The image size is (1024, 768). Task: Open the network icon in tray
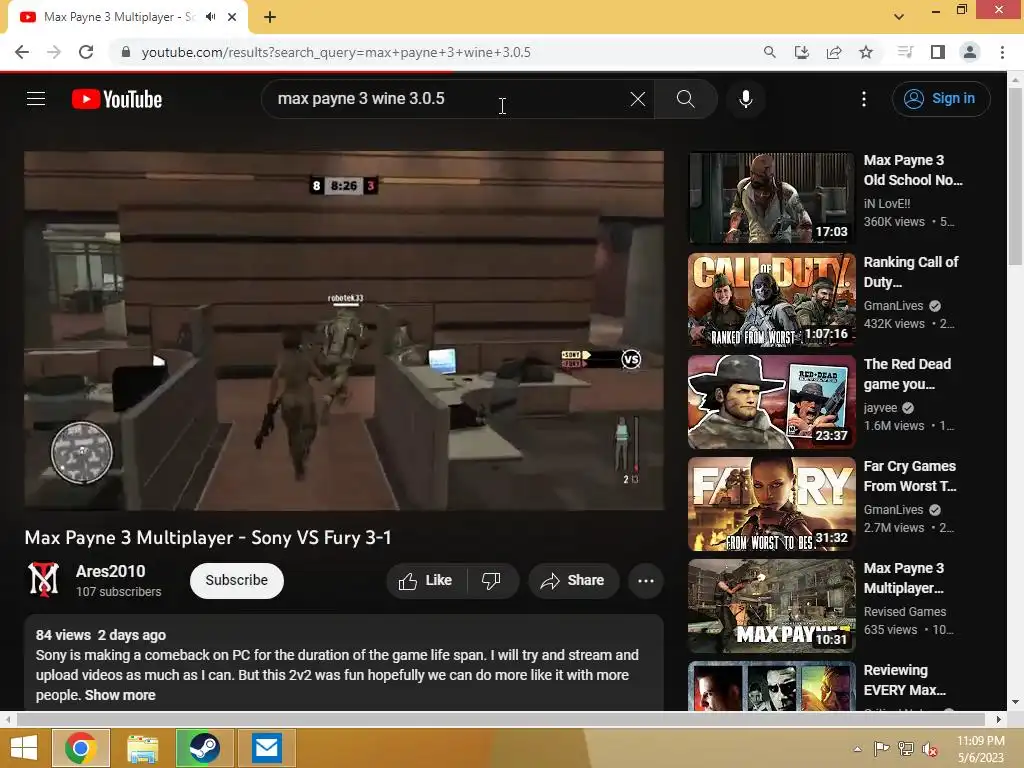[906, 749]
